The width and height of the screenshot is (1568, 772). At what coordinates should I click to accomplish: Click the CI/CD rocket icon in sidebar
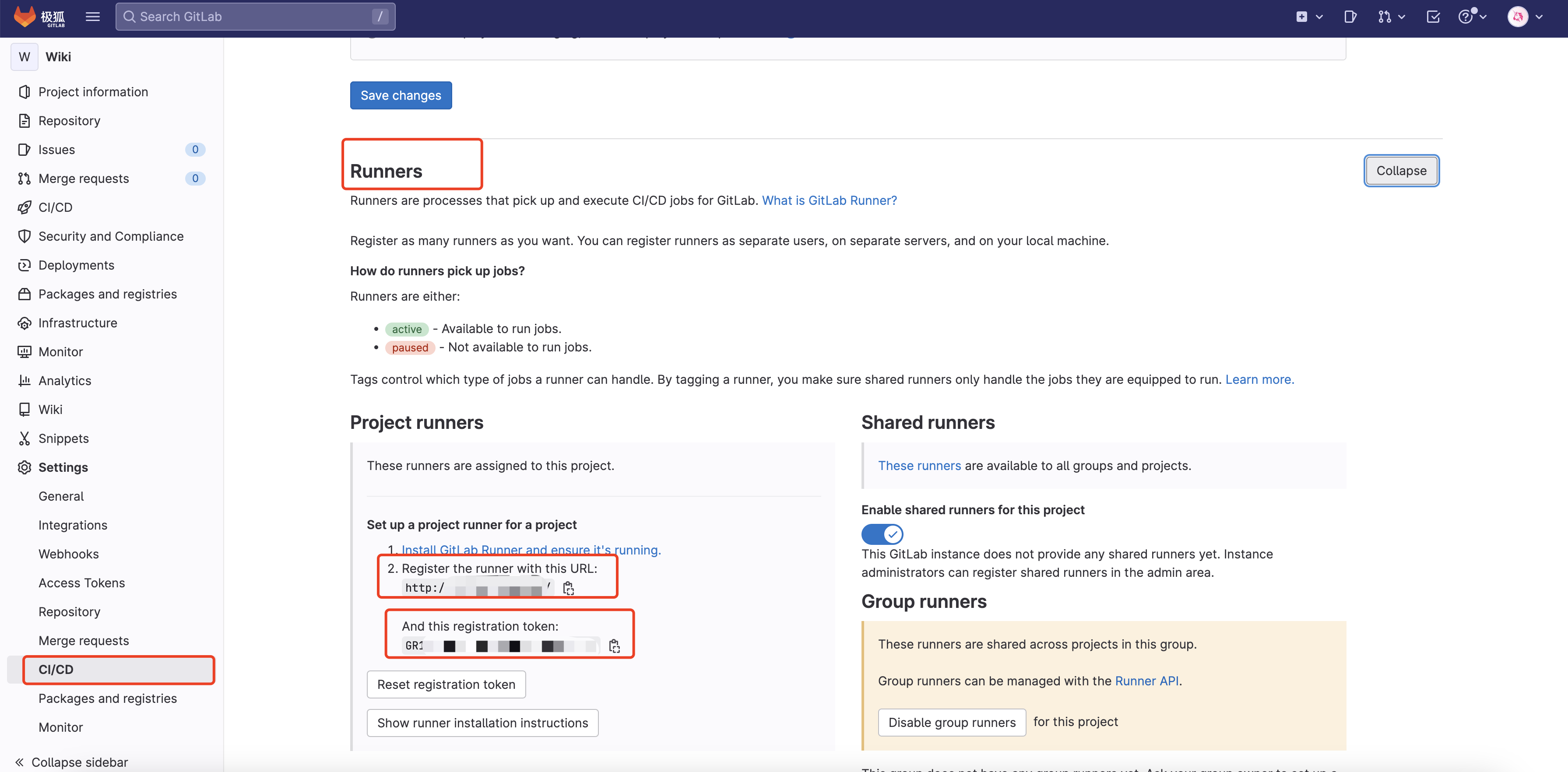pos(25,207)
